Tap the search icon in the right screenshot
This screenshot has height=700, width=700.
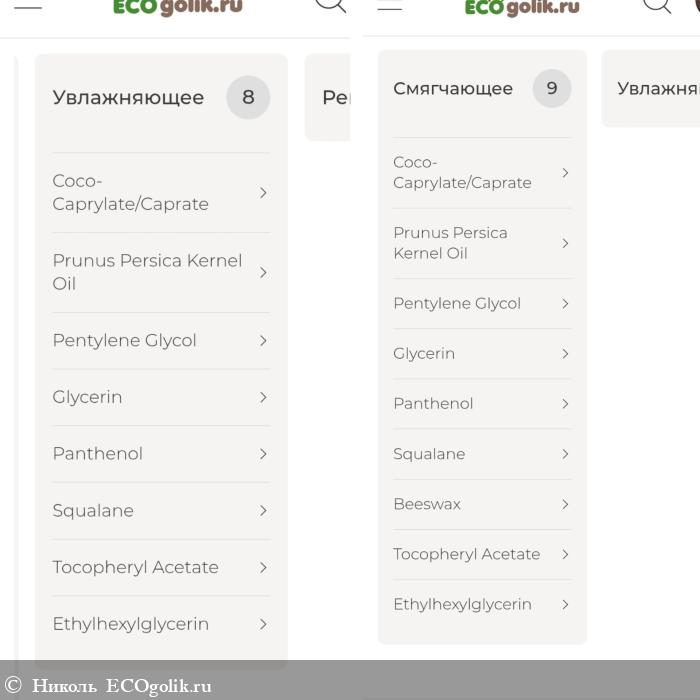click(x=656, y=4)
